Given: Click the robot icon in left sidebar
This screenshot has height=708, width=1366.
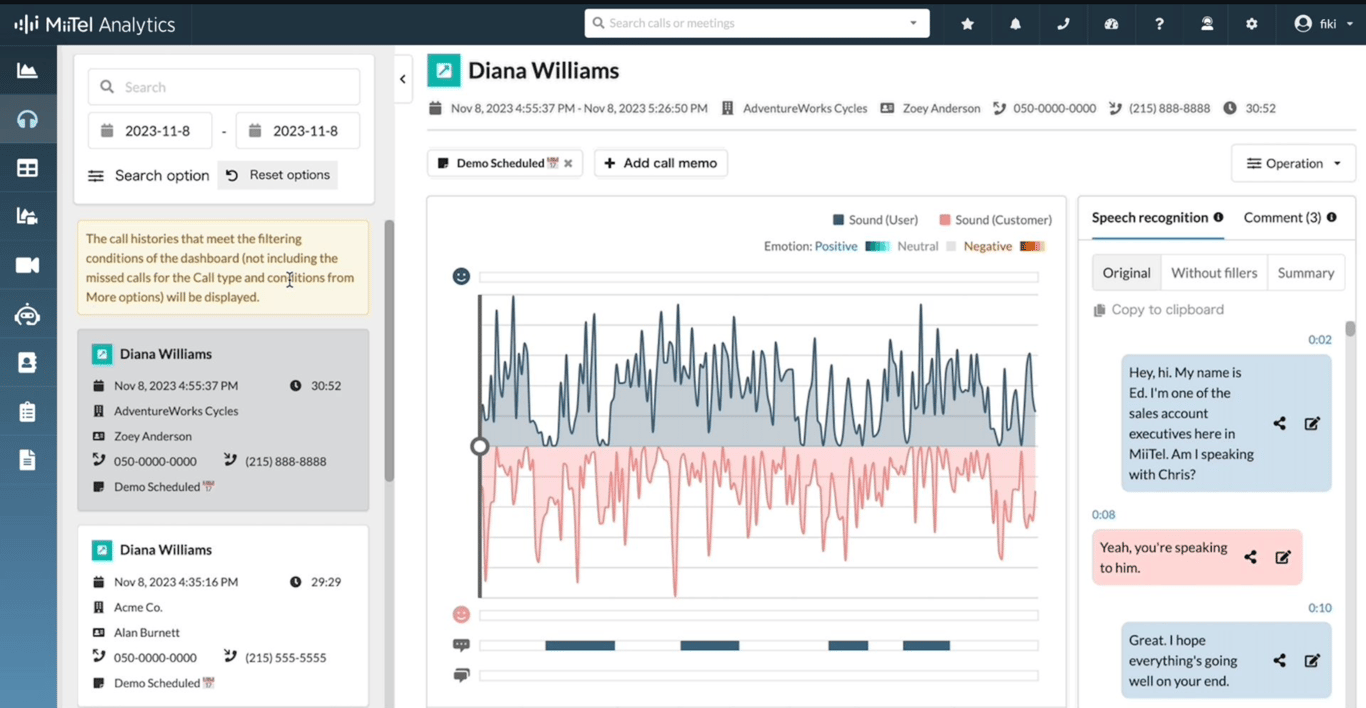Looking at the screenshot, I should [x=27, y=315].
